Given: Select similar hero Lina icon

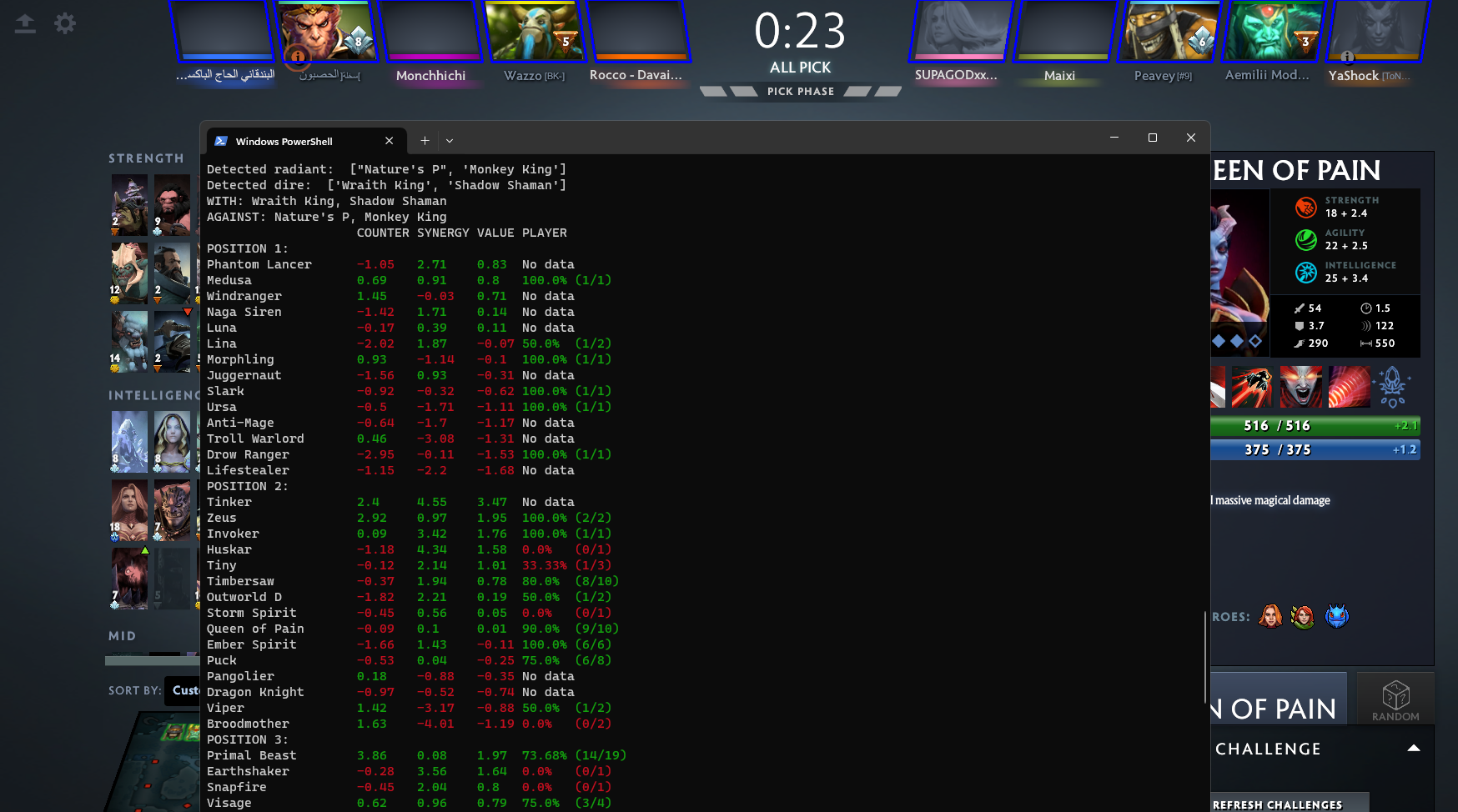Looking at the screenshot, I should click(x=1270, y=616).
